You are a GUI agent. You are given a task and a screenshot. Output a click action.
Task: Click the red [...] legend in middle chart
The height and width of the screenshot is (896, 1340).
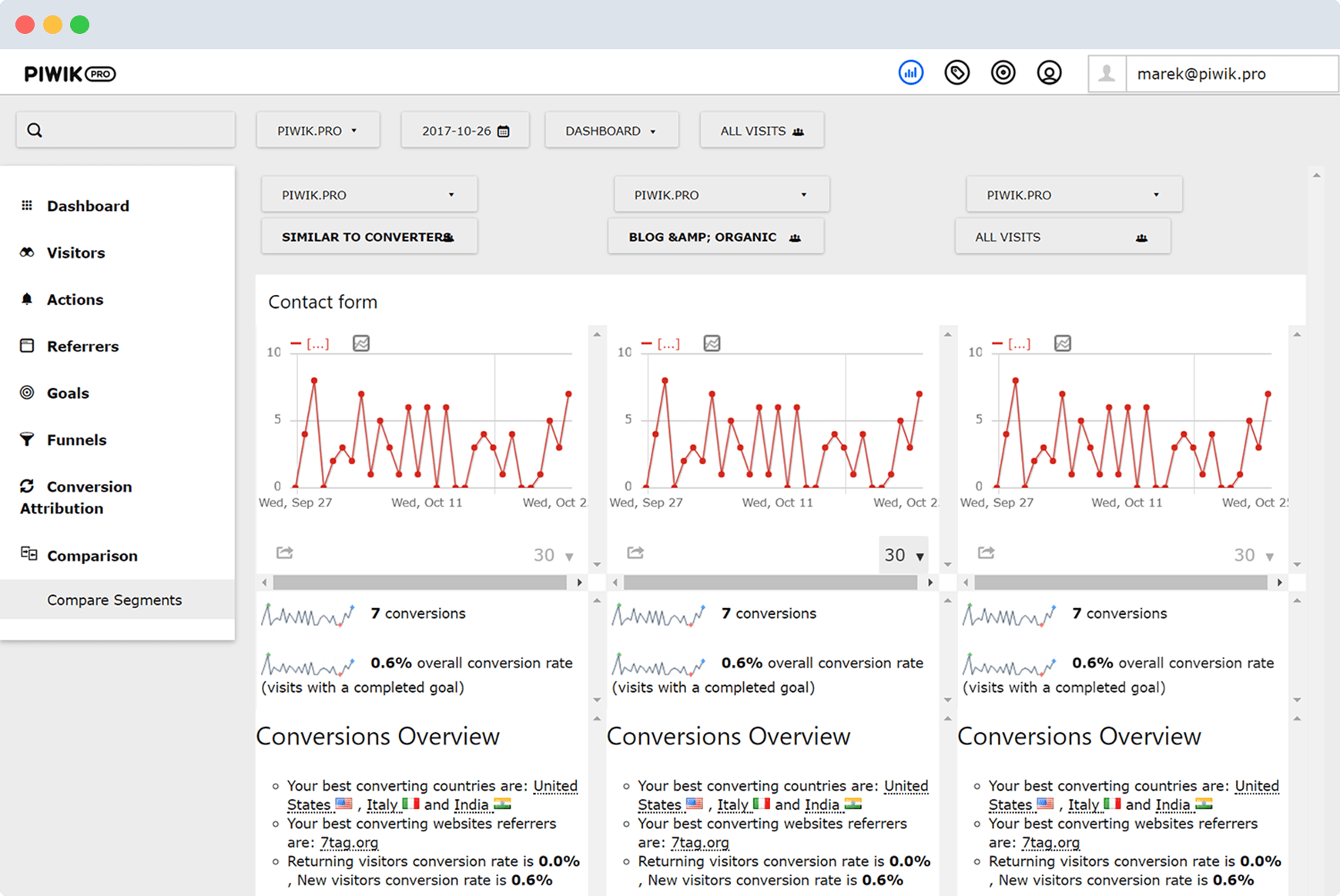[x=661, y=344]
